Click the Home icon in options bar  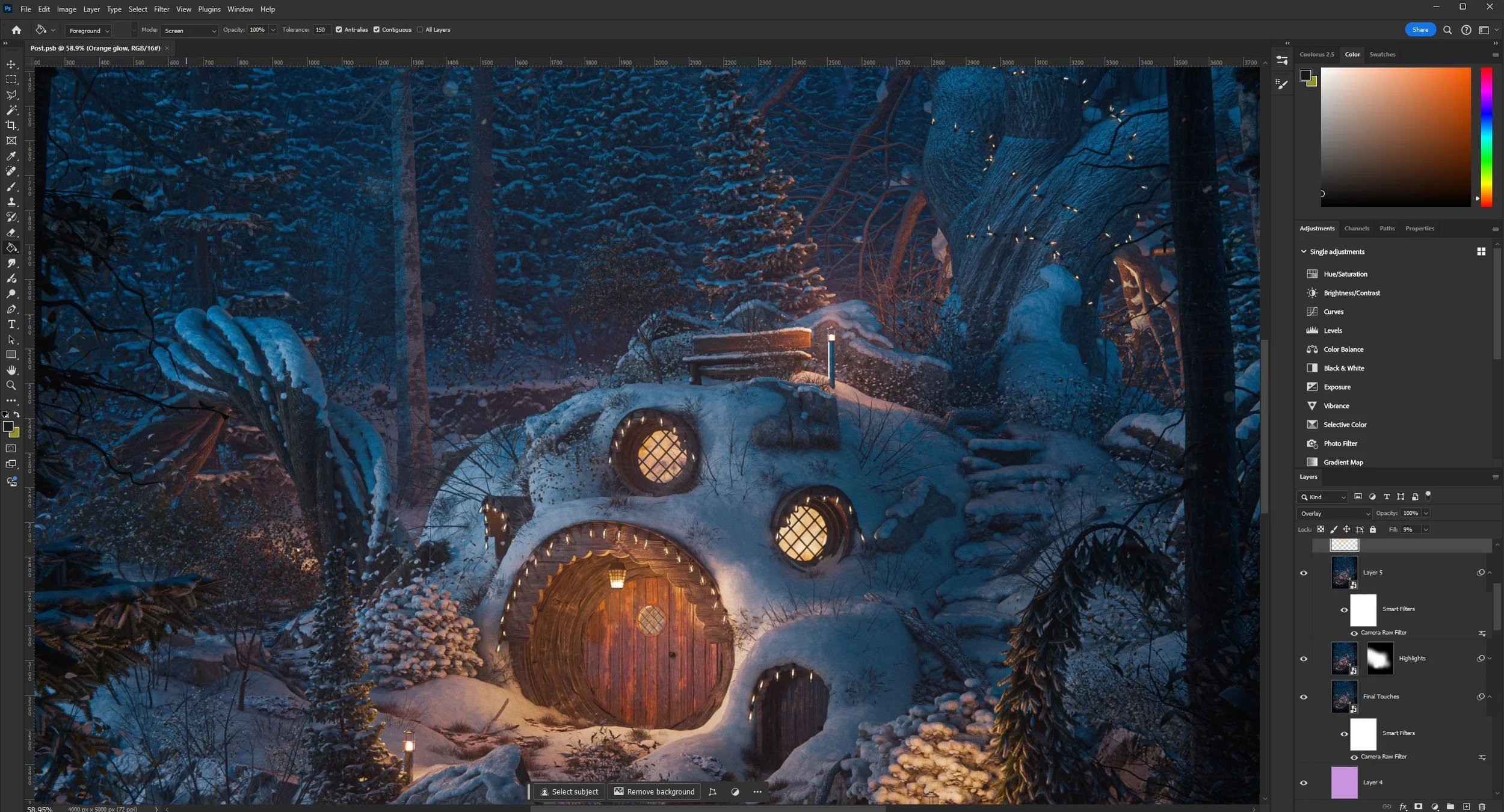tap(16, 29)
